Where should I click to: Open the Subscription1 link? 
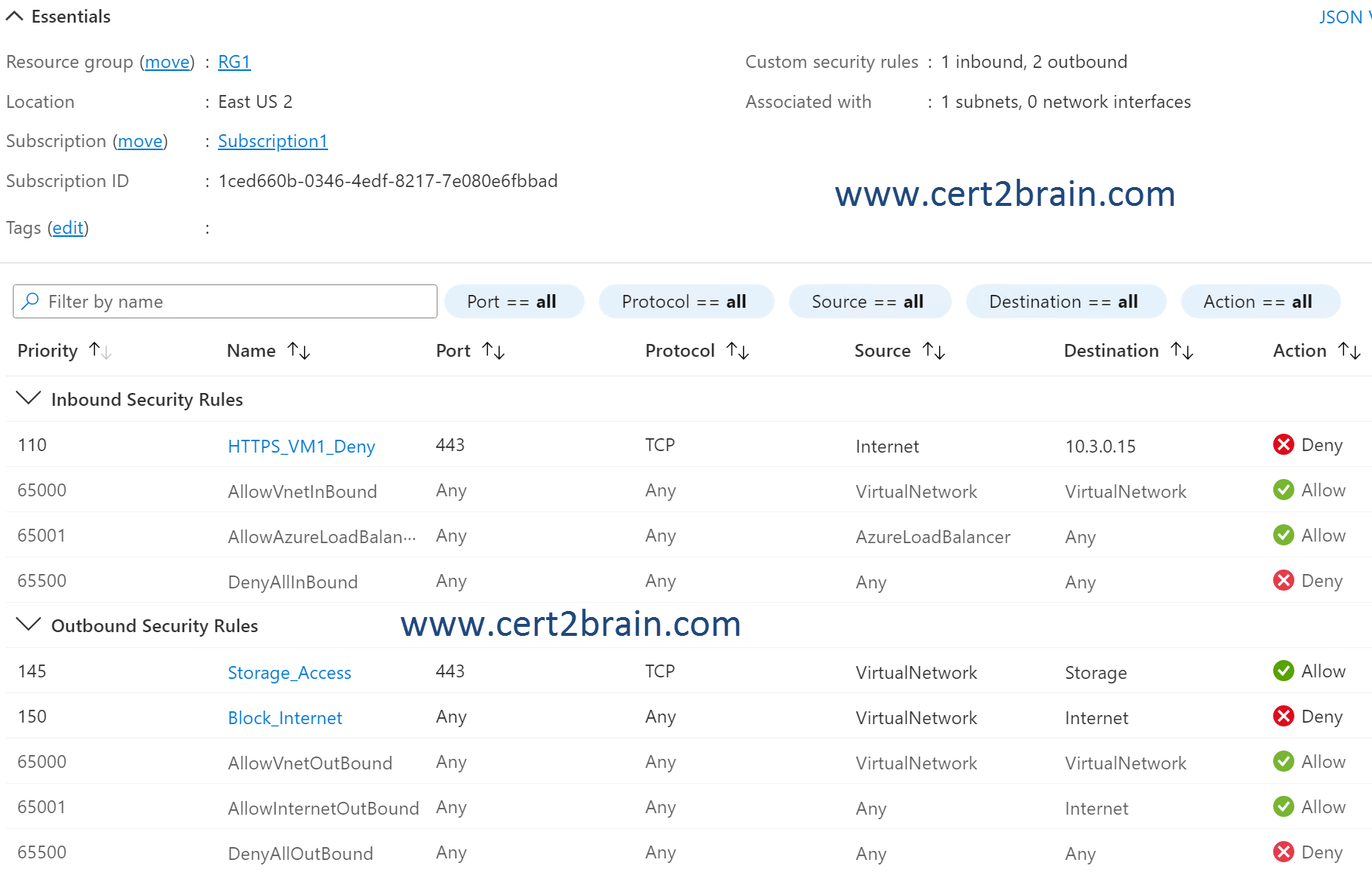pyautogui.click(x=272, y=141)
